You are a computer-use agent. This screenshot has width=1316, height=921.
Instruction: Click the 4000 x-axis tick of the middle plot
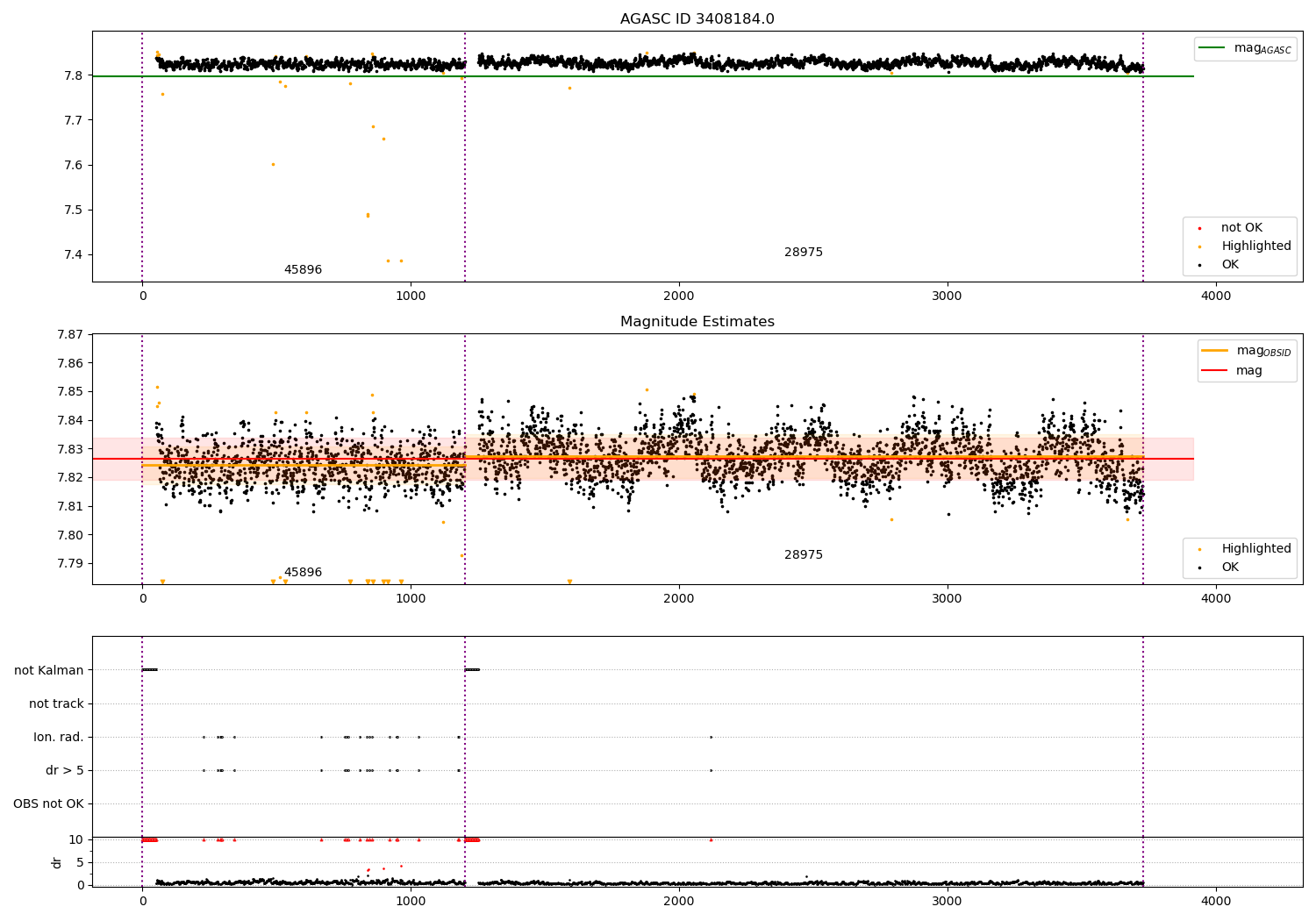click(x=1216, y=599)
